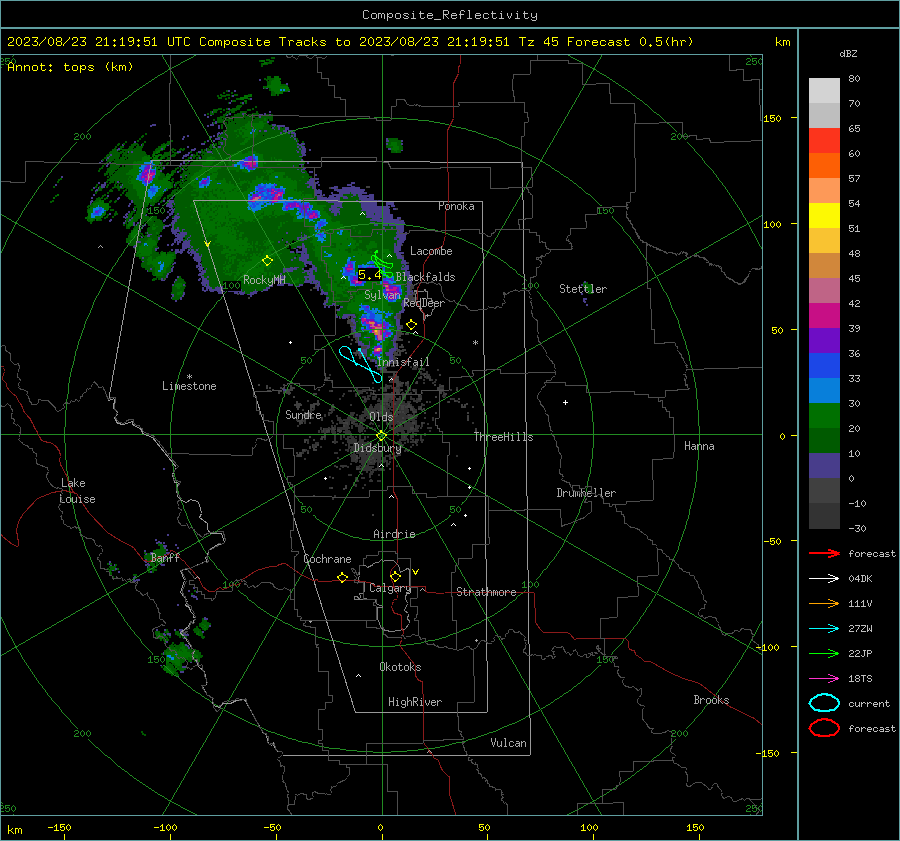Click the red forecast ellipse legend icon
Viewport: 900px width, 841px height.
pyautogui.click(x=824, y=728)
